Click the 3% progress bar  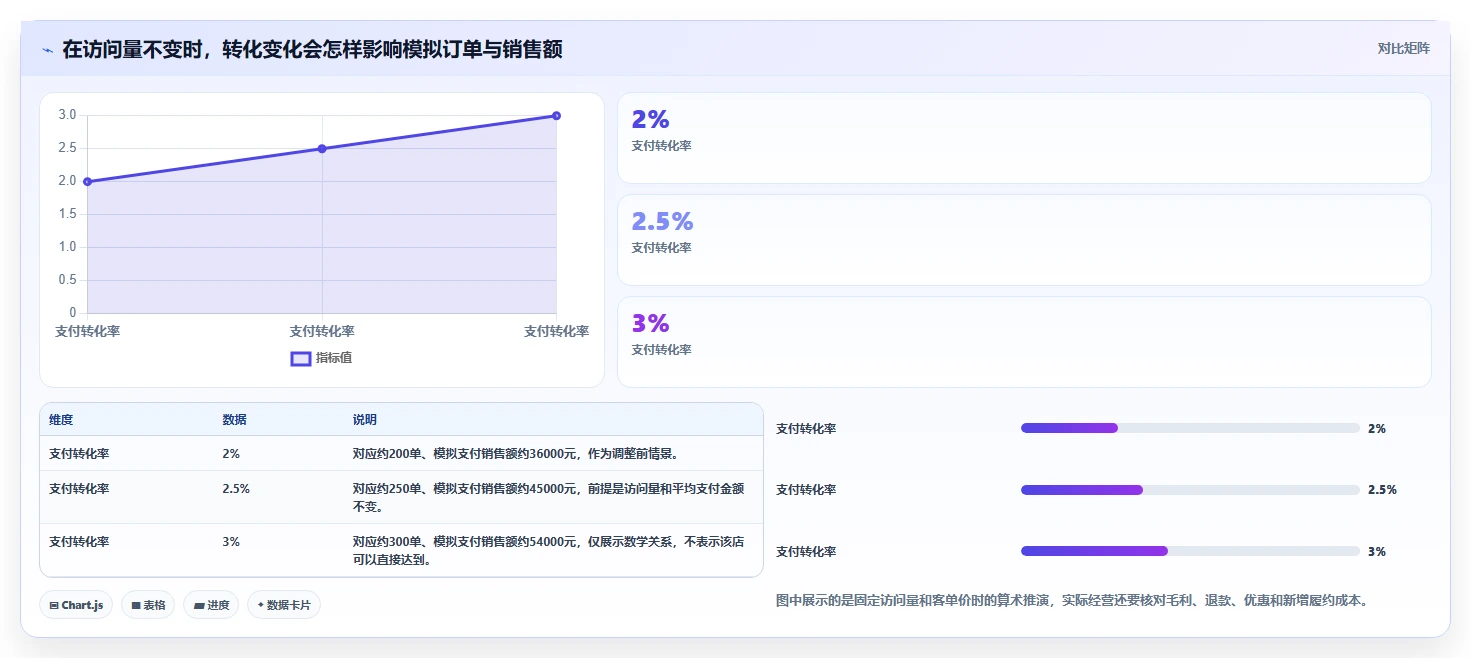point(1190,551)
